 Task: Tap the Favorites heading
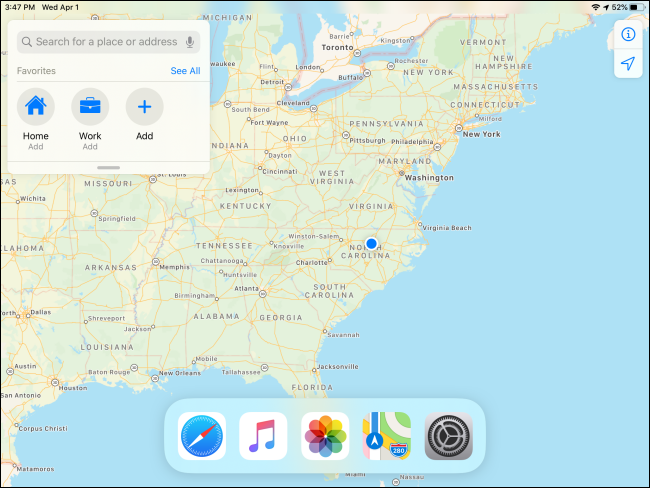36,71
